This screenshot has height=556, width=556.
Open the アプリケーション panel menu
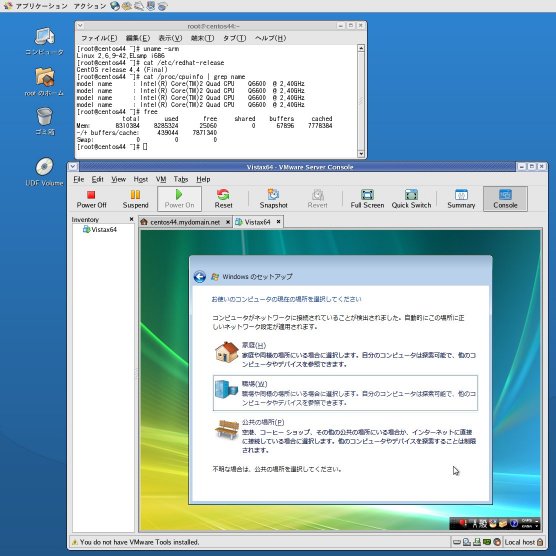click(x=37, y=6)
